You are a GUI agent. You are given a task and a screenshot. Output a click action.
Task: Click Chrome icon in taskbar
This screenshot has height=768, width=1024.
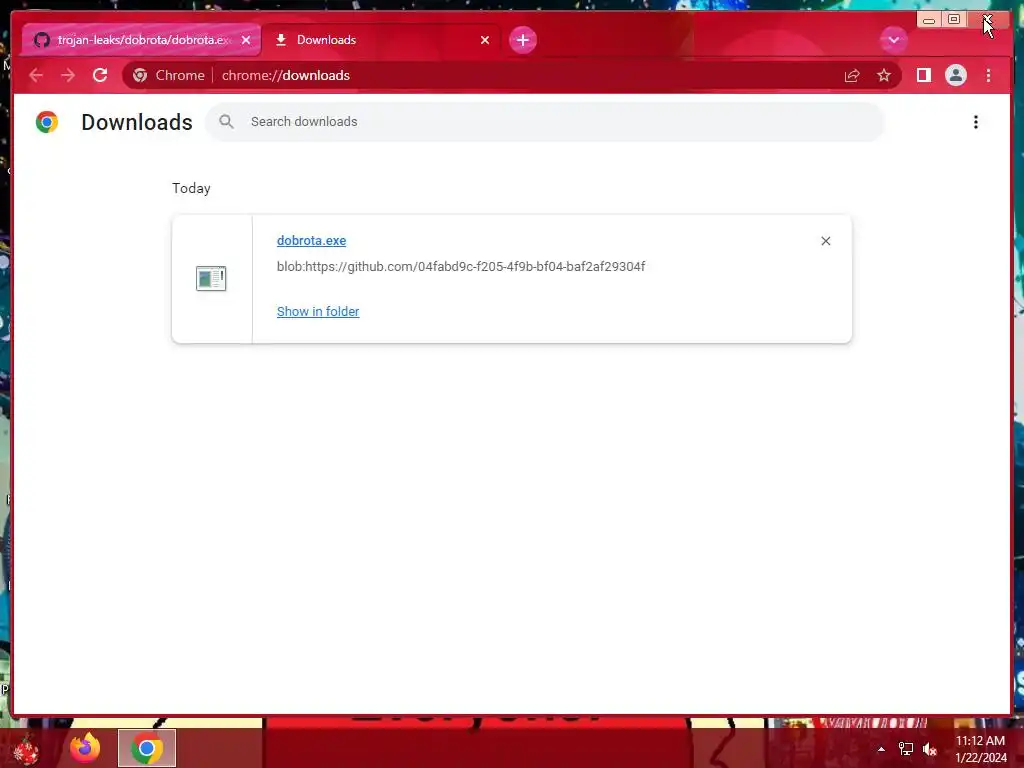coord(147,748)
